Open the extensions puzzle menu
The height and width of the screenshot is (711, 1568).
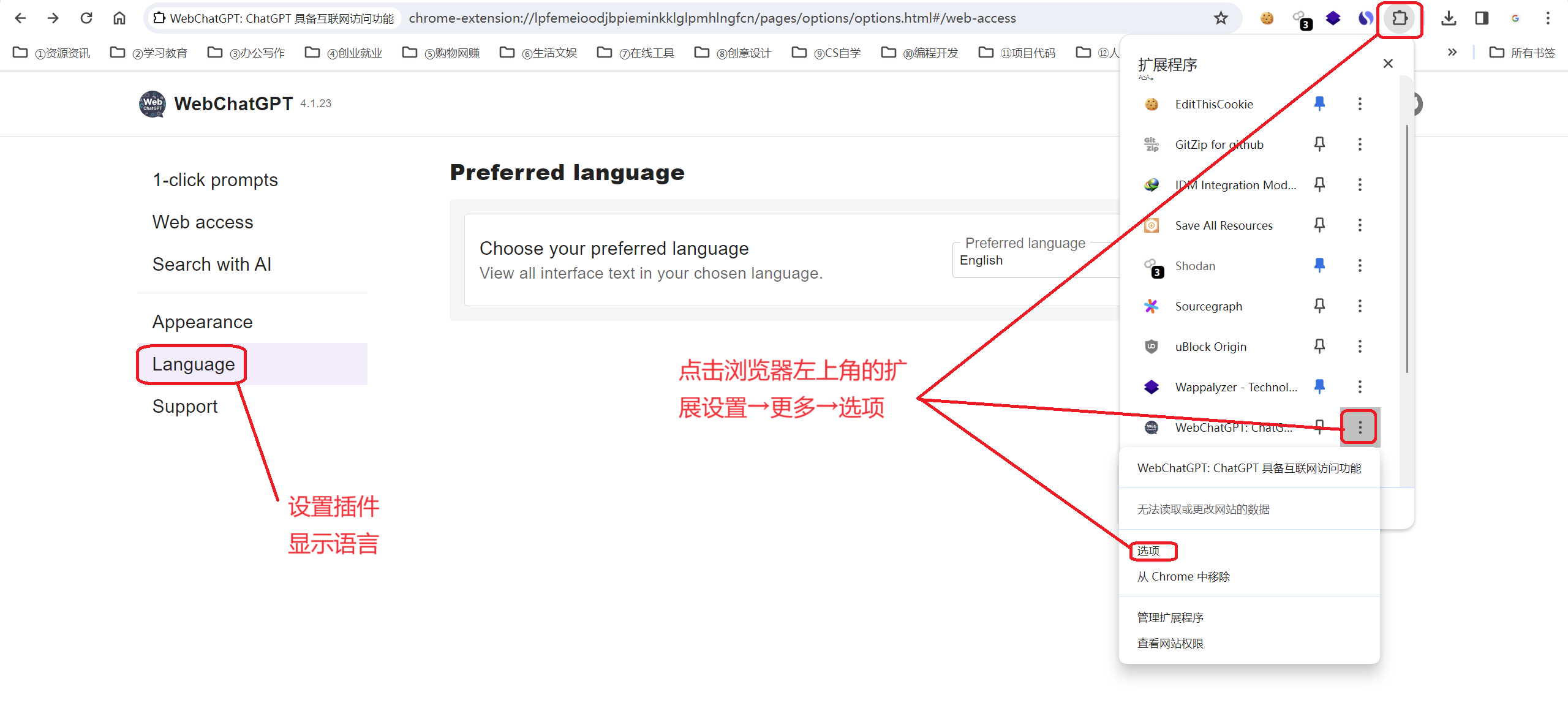click(x=1400, y=18)
